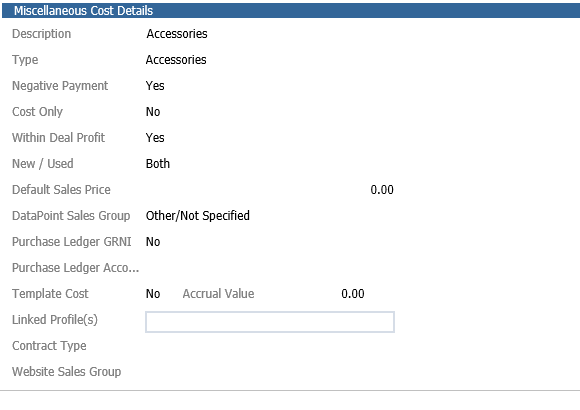This screenshot has height=410, width=580.
Task: Click the Accrual Value label
Action: [x=218, y=294]
